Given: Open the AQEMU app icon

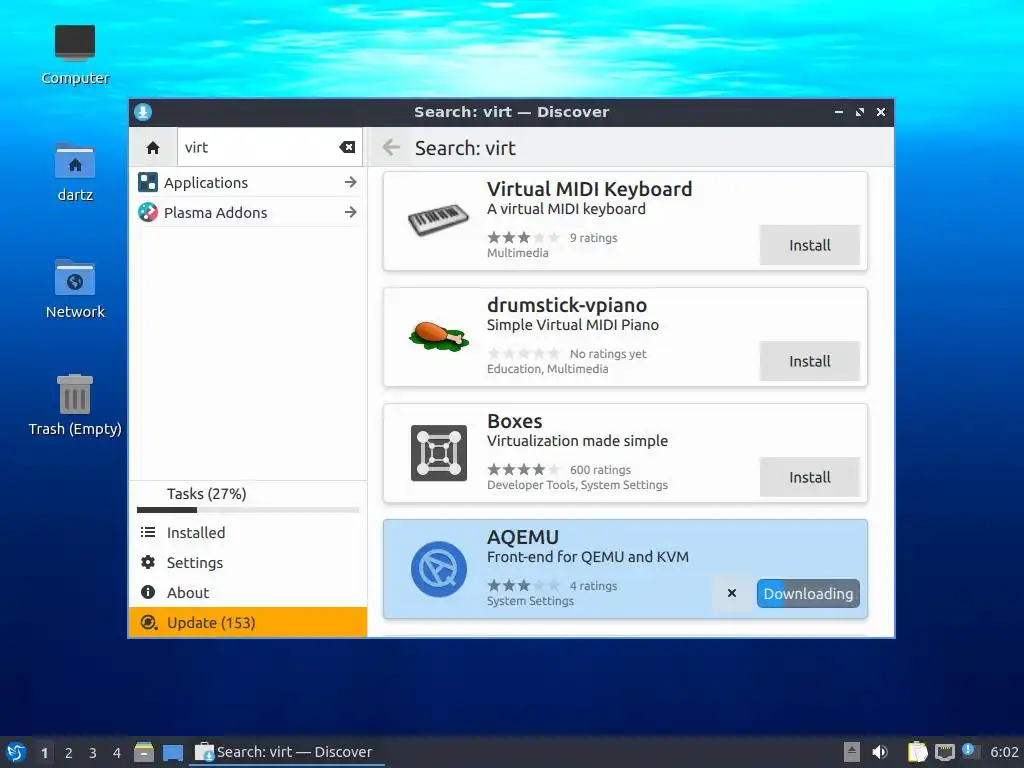Looking at the screenshot, I should tap(438, 569).
